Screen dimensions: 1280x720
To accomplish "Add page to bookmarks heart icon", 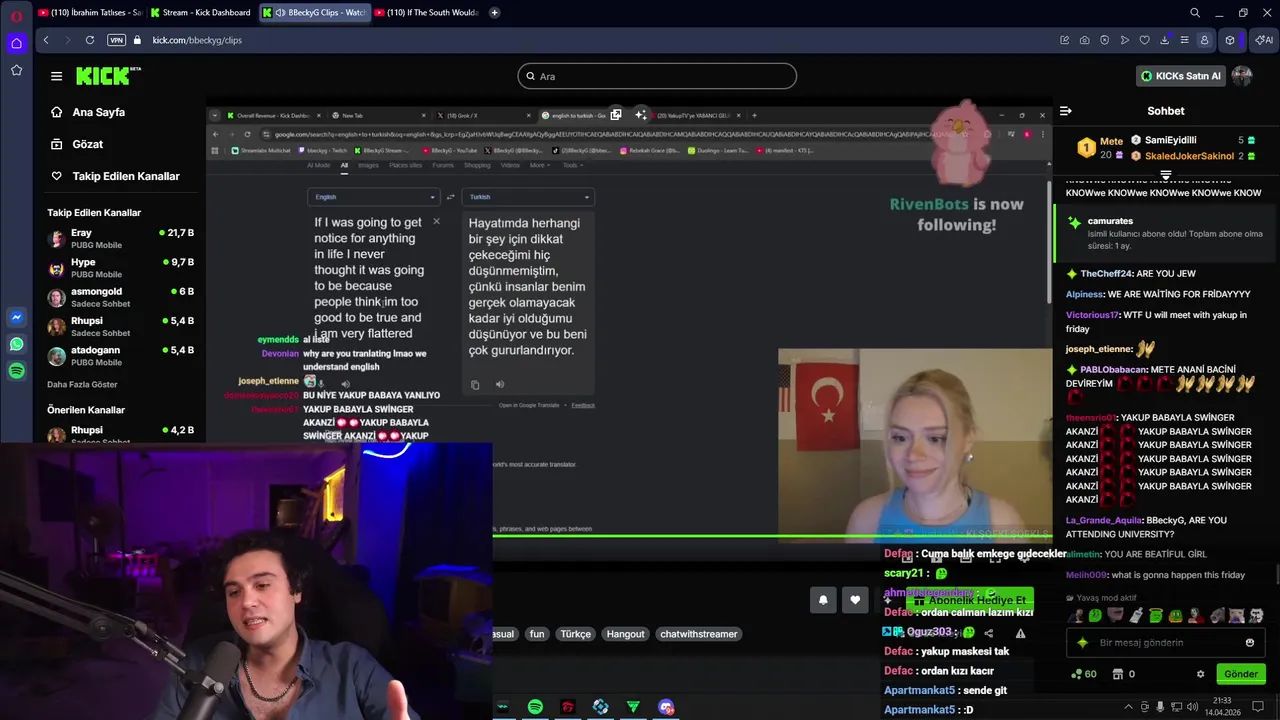I will coord(1145,40).
